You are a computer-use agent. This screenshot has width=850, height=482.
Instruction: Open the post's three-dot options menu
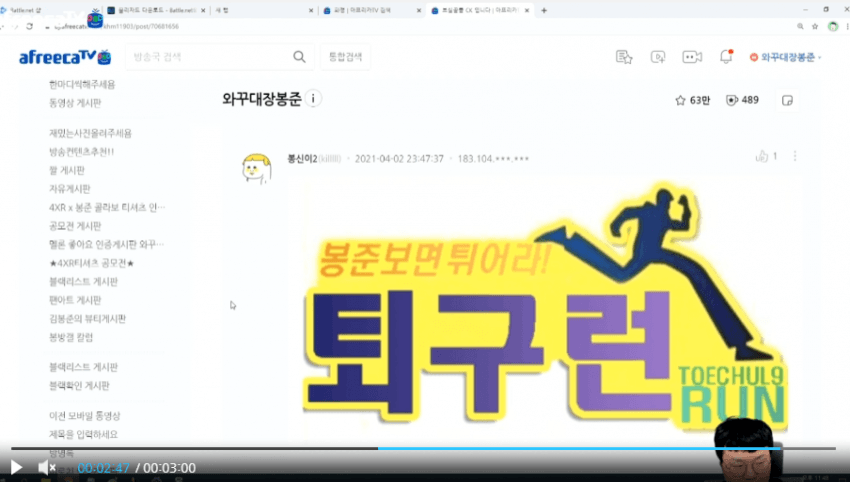click(795, 156)
